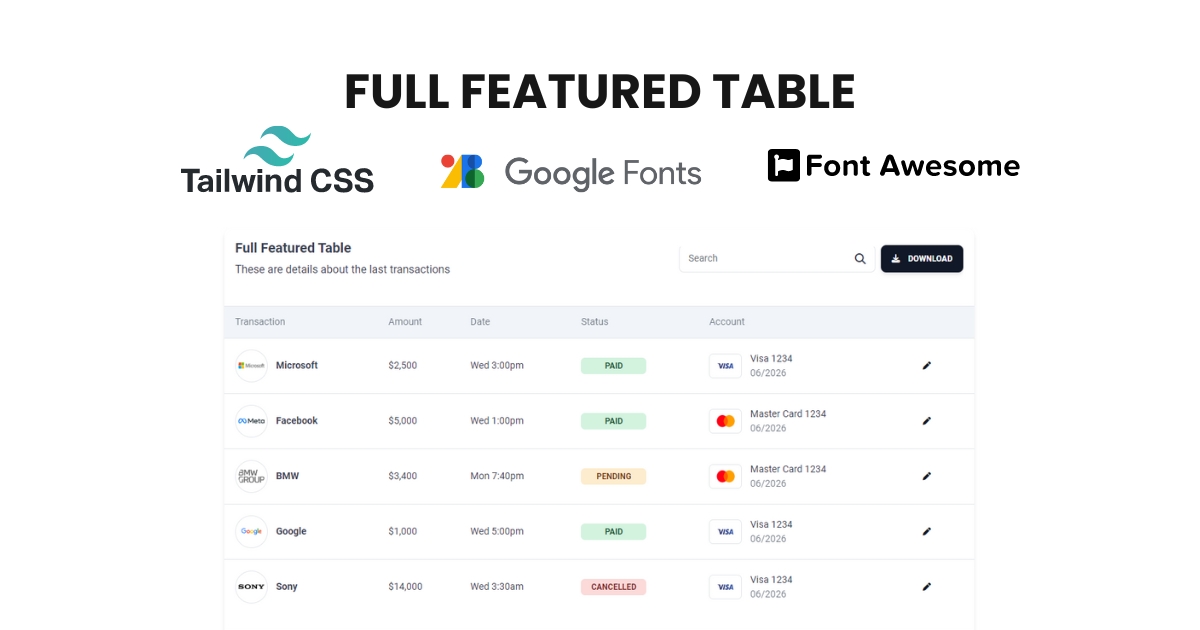The height and width of the screenshot is (630, 1200).
Task: Select the Microsoft transaction name
Action: pyautogui.click(x=297, y=366)
